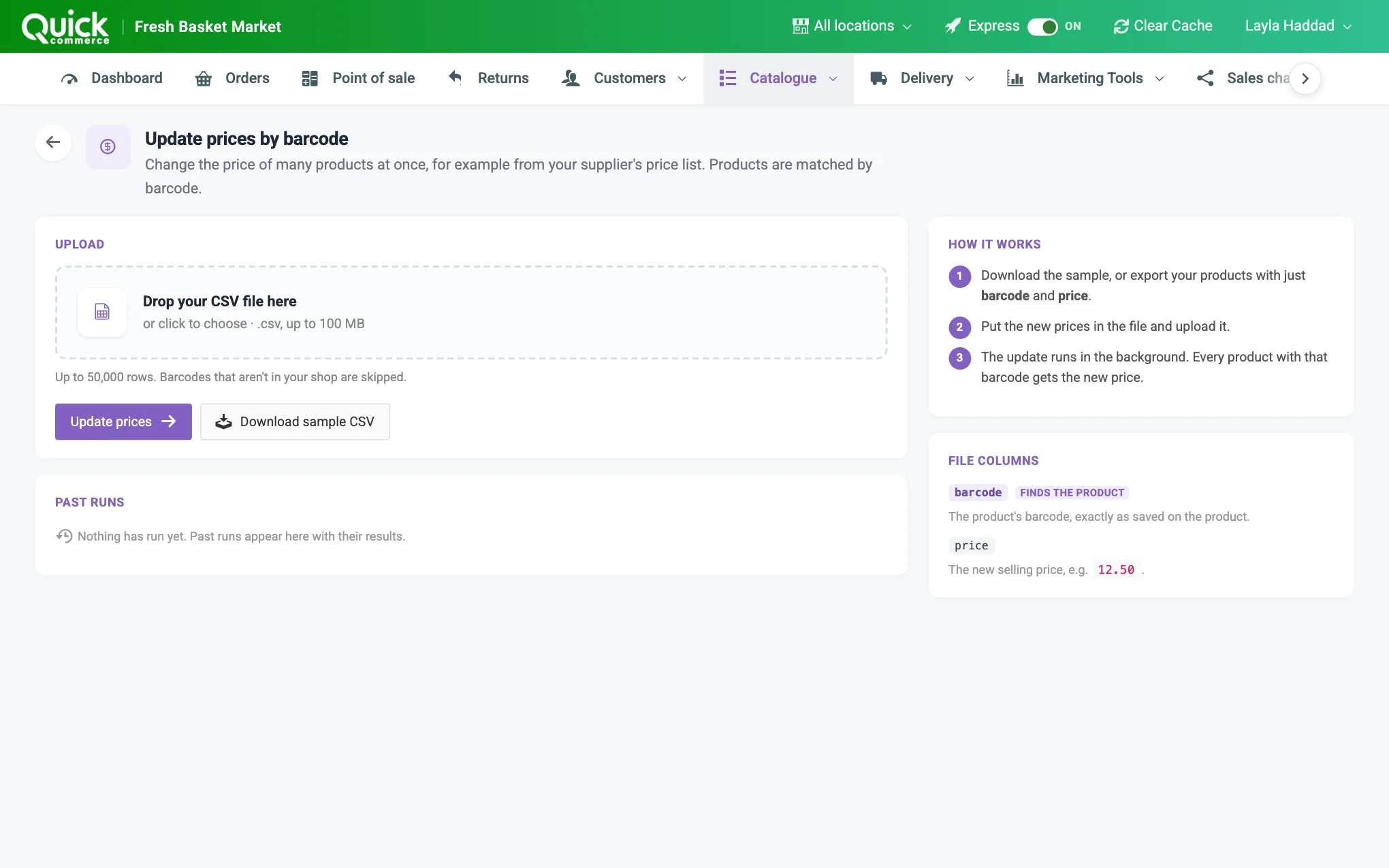This screenshot has width=1389, height=868.
Task: Show more navigation items with right chevron
Action: coord(1305,78)
